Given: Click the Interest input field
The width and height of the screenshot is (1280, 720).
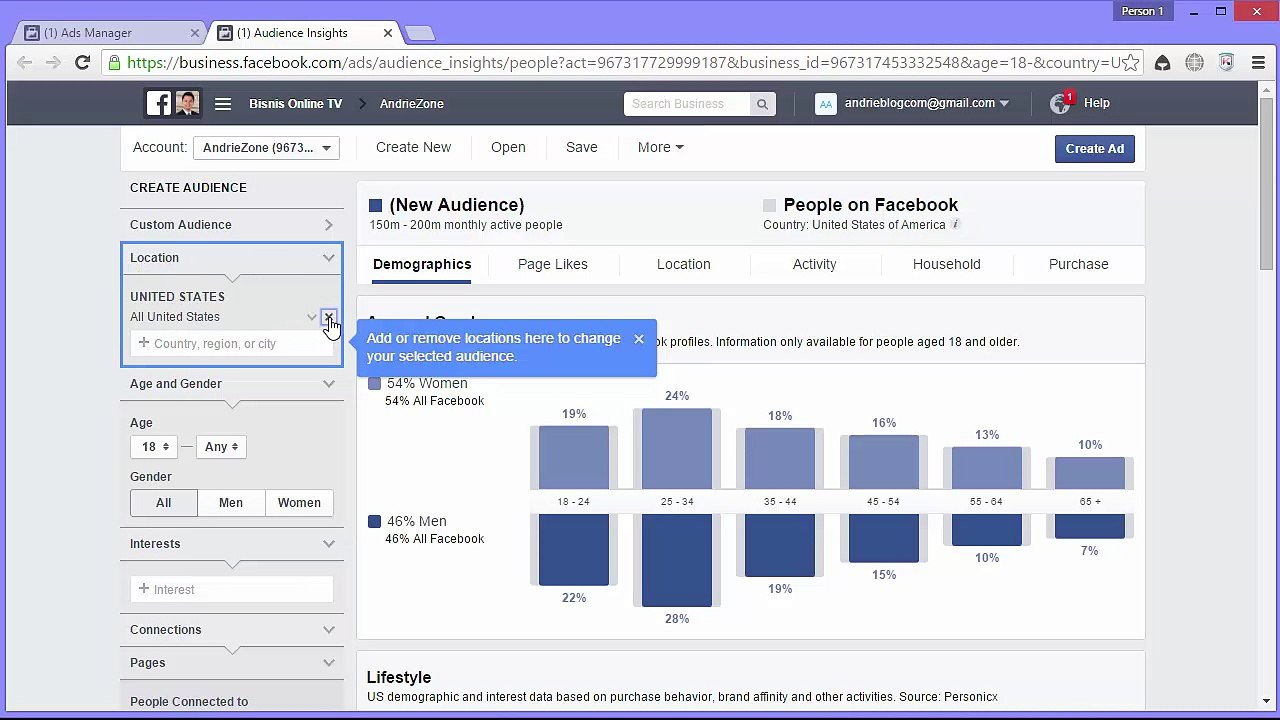Looking at the screenshot, I should tap(232, 589).
